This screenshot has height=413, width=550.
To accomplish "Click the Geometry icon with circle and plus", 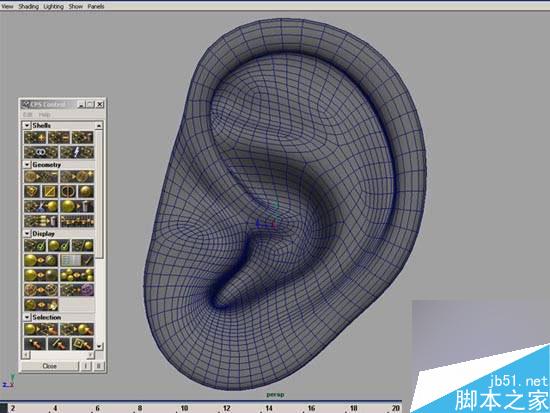I will tap(77, 176).
